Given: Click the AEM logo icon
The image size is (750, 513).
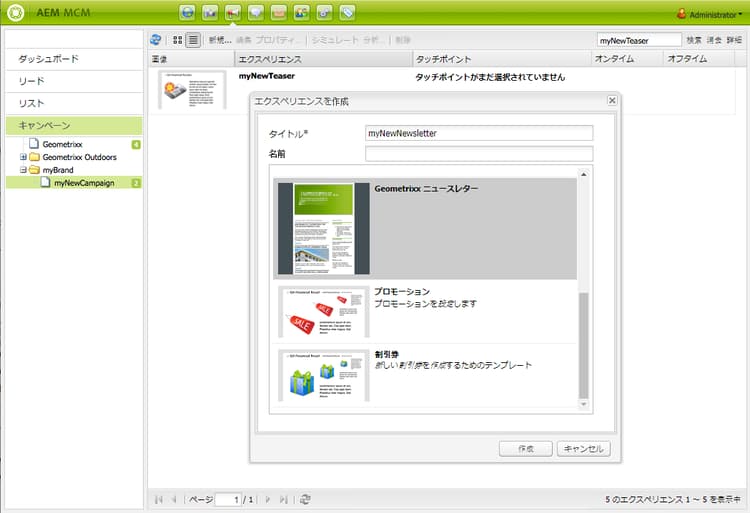Looking at the screenshot, I should pyautogui.click(x=15, y=12).
